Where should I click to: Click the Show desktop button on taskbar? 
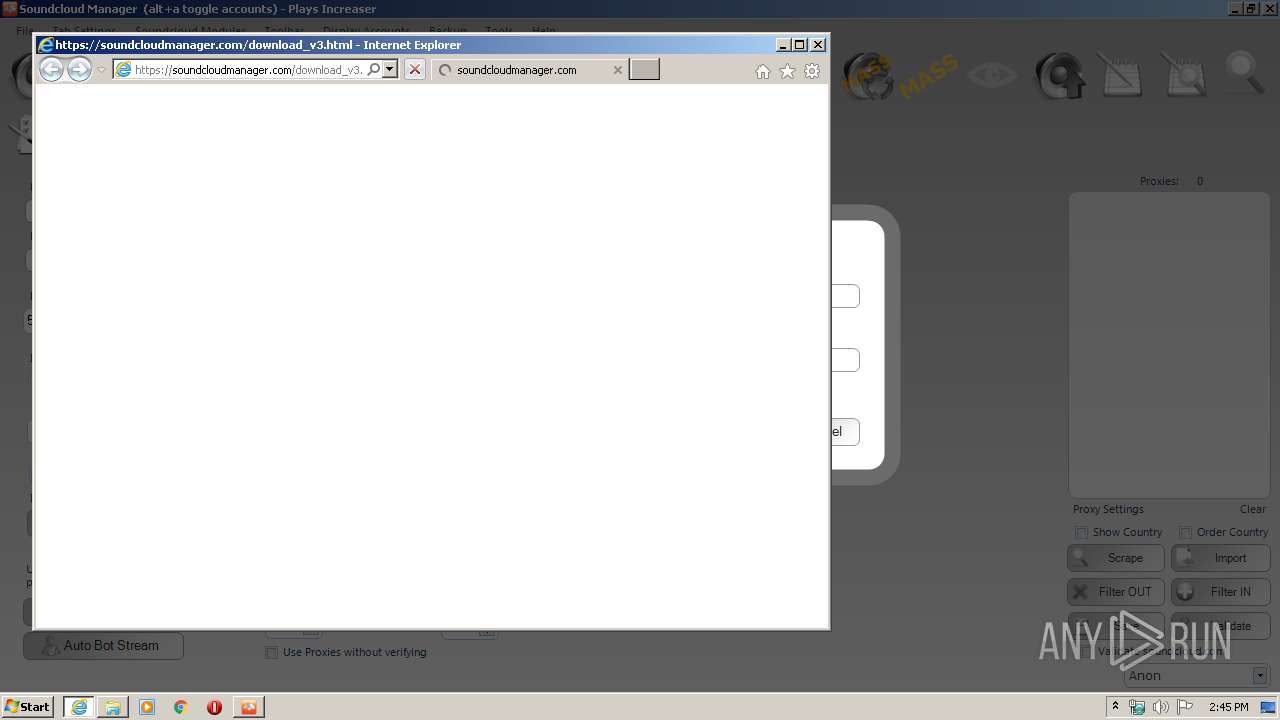1269,707
